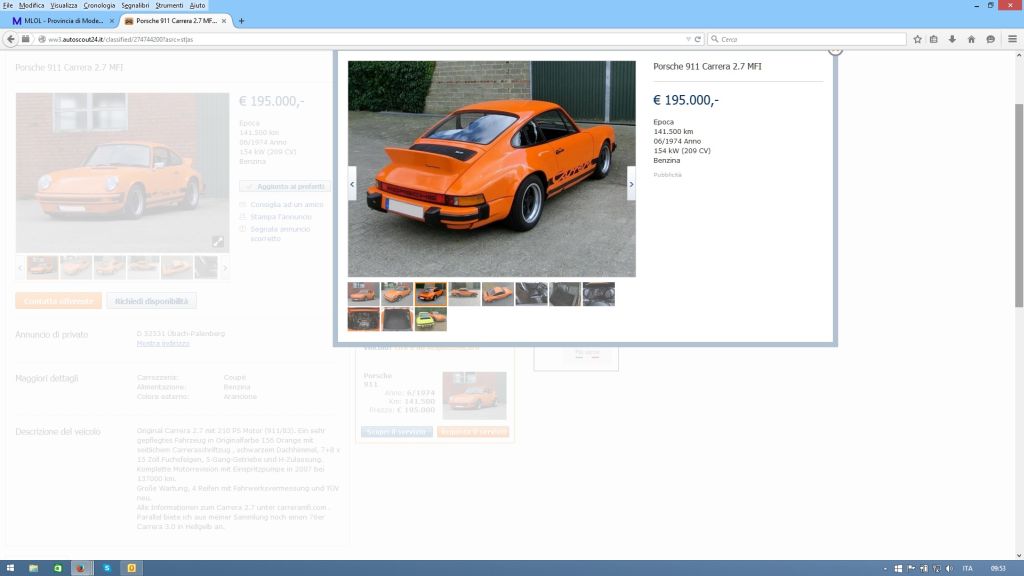Select the dark trunk thumbnail in the second row
Image resolution: width=1024 pixels, height=576 pixels.
397,319
